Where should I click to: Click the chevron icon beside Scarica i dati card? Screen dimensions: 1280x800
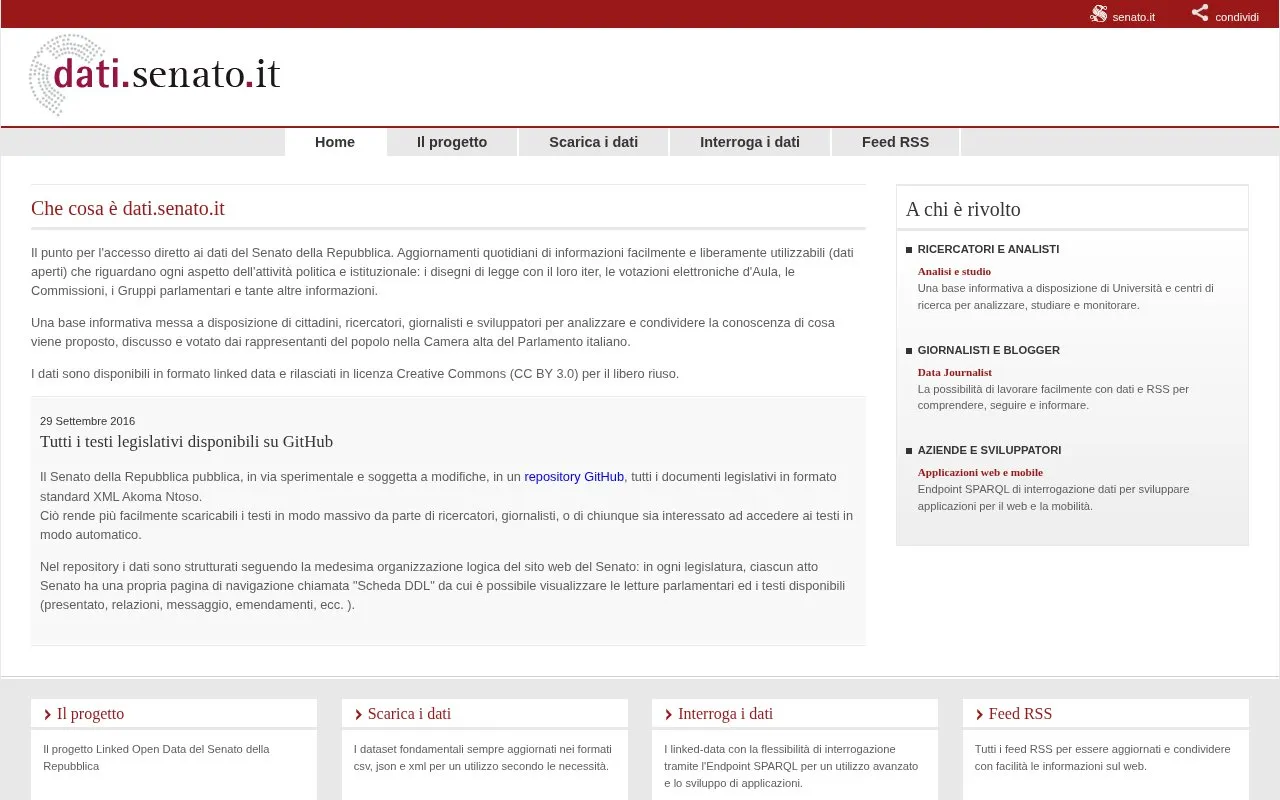358,715
